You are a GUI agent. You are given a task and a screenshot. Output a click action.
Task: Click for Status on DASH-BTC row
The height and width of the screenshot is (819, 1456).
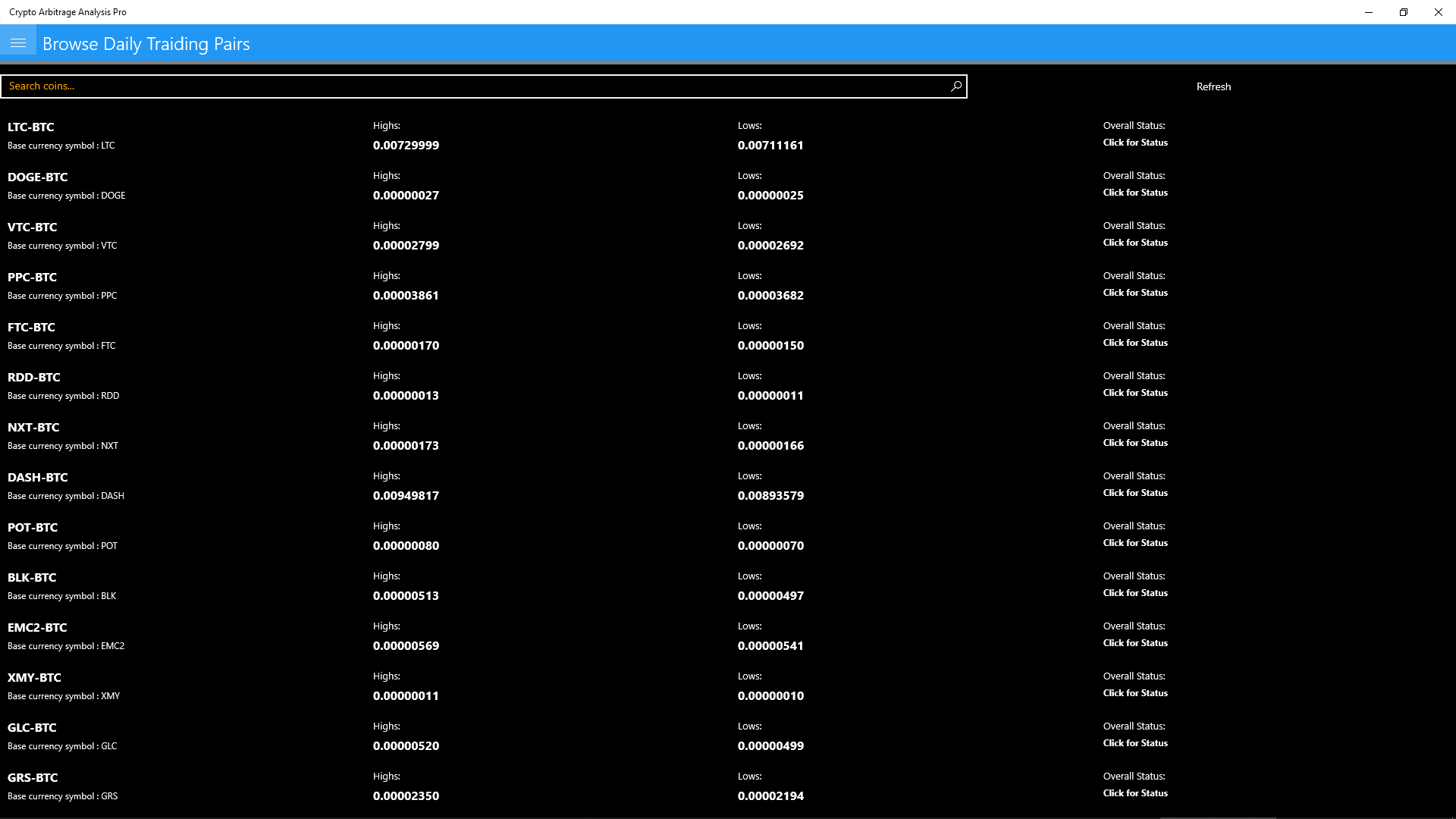point(1134,493)
